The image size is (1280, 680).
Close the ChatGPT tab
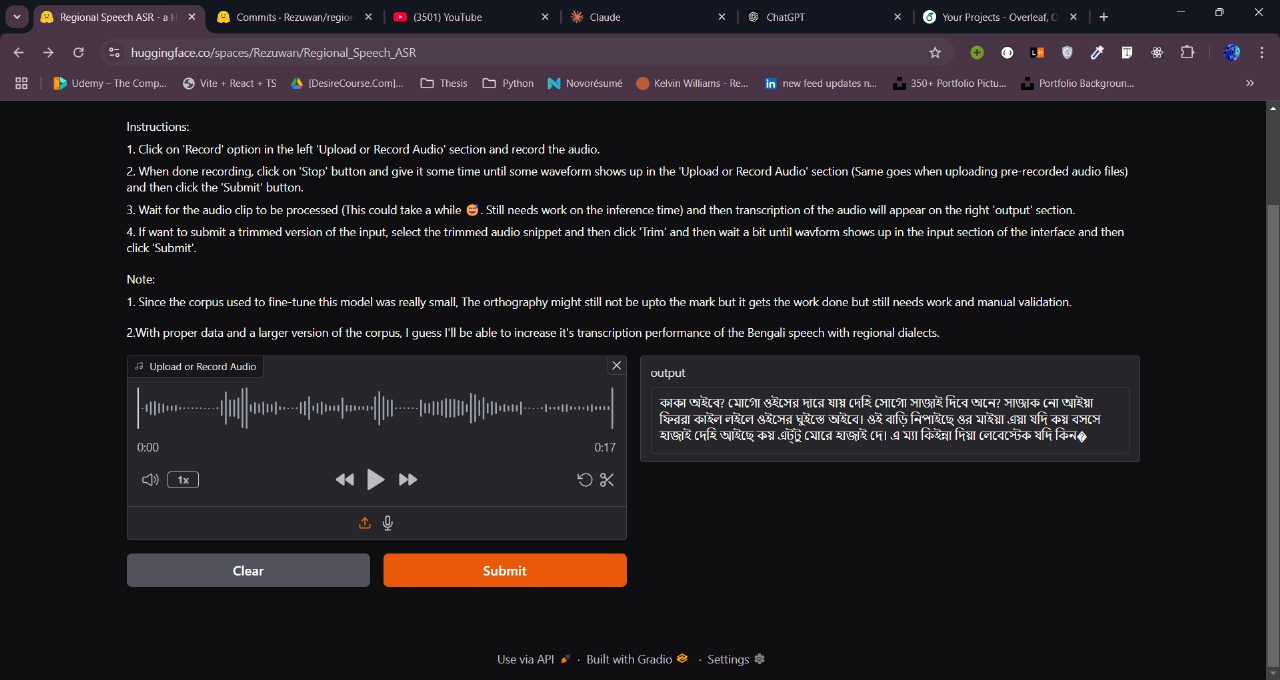pos(897,17)
